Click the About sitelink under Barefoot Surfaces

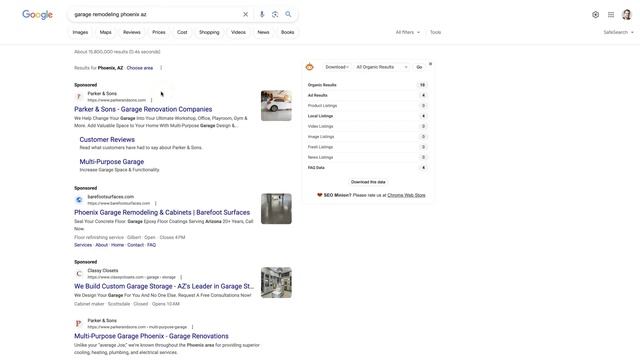[101, 245]
